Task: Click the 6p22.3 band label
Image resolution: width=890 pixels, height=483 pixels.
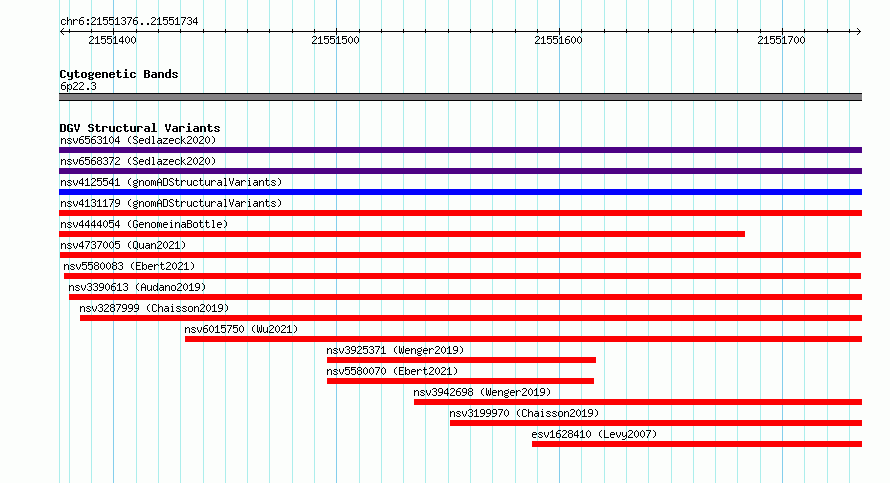Action: [78, 86]
